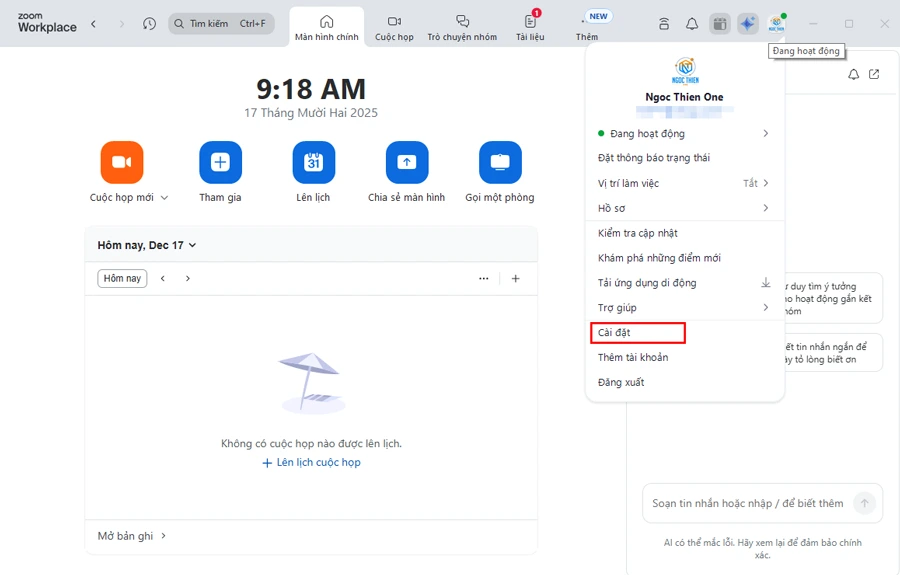The image size is (900, 575).
Task: Pop out the AI panel window
Action: (x=874, y=74)
